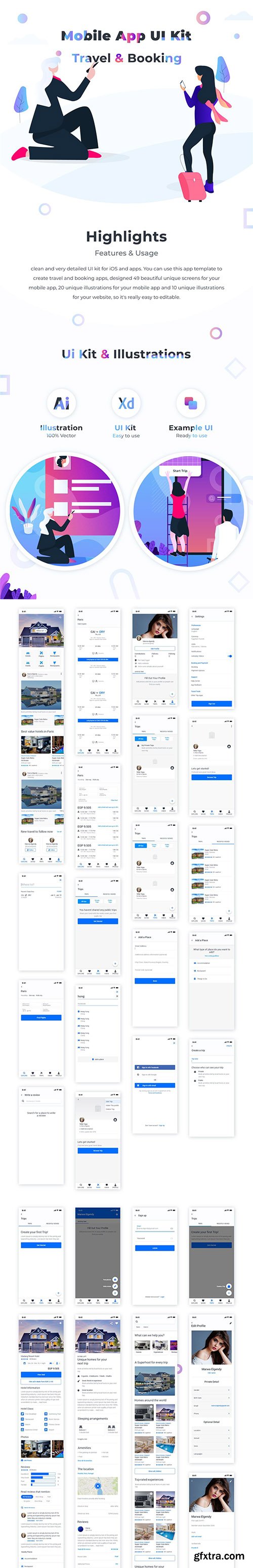Click the Where to? search field
The height and width of the screenshot is (1568, 253).
point(41,884)
